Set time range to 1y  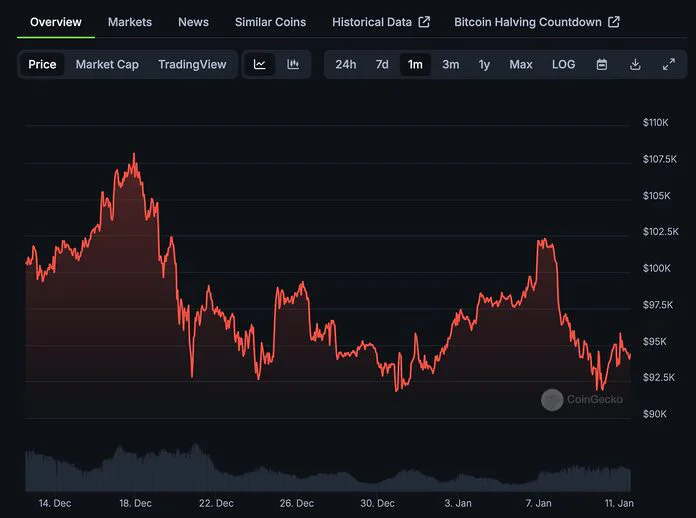[484, 65]
